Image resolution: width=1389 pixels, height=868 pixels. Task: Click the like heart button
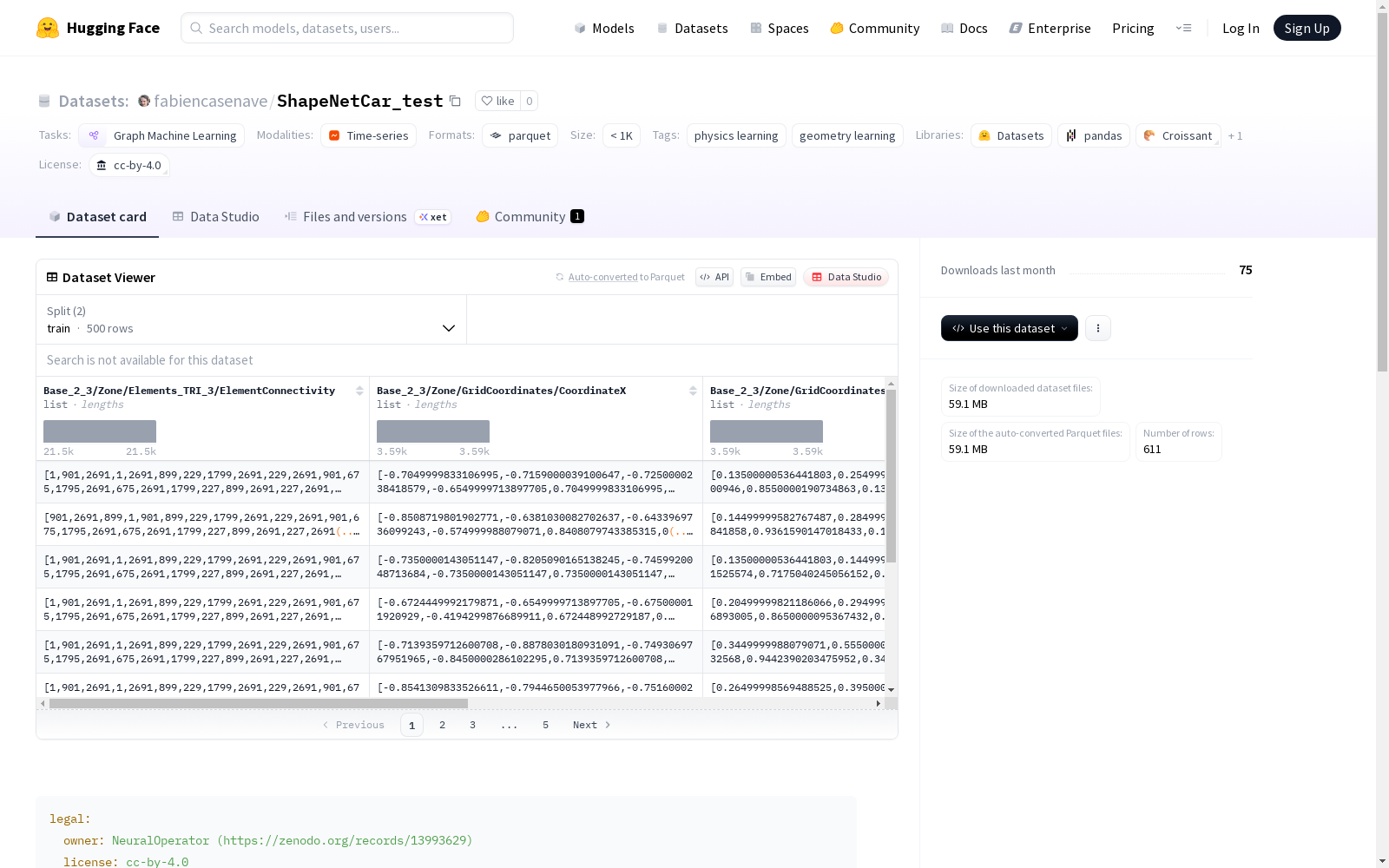(x=497, y=101)
